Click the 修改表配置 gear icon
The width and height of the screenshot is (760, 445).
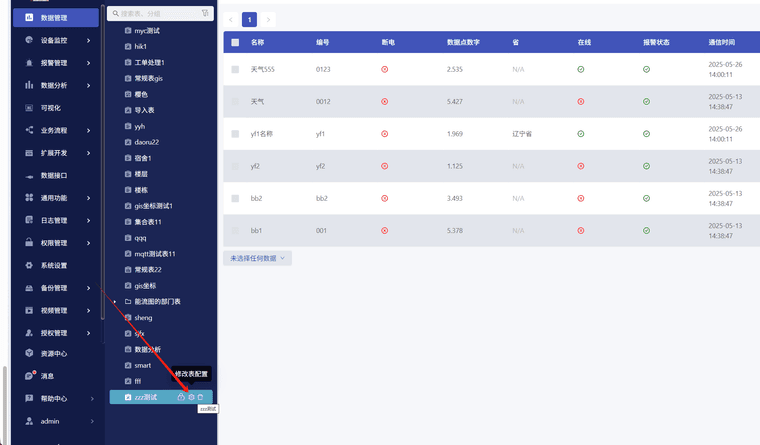(x=191, y=397)
